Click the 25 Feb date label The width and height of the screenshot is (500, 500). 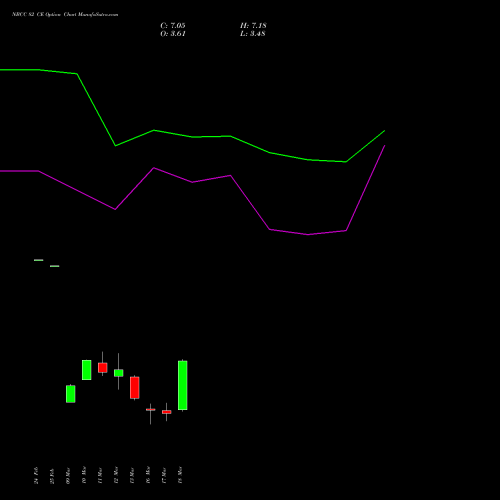coord(52,476)
